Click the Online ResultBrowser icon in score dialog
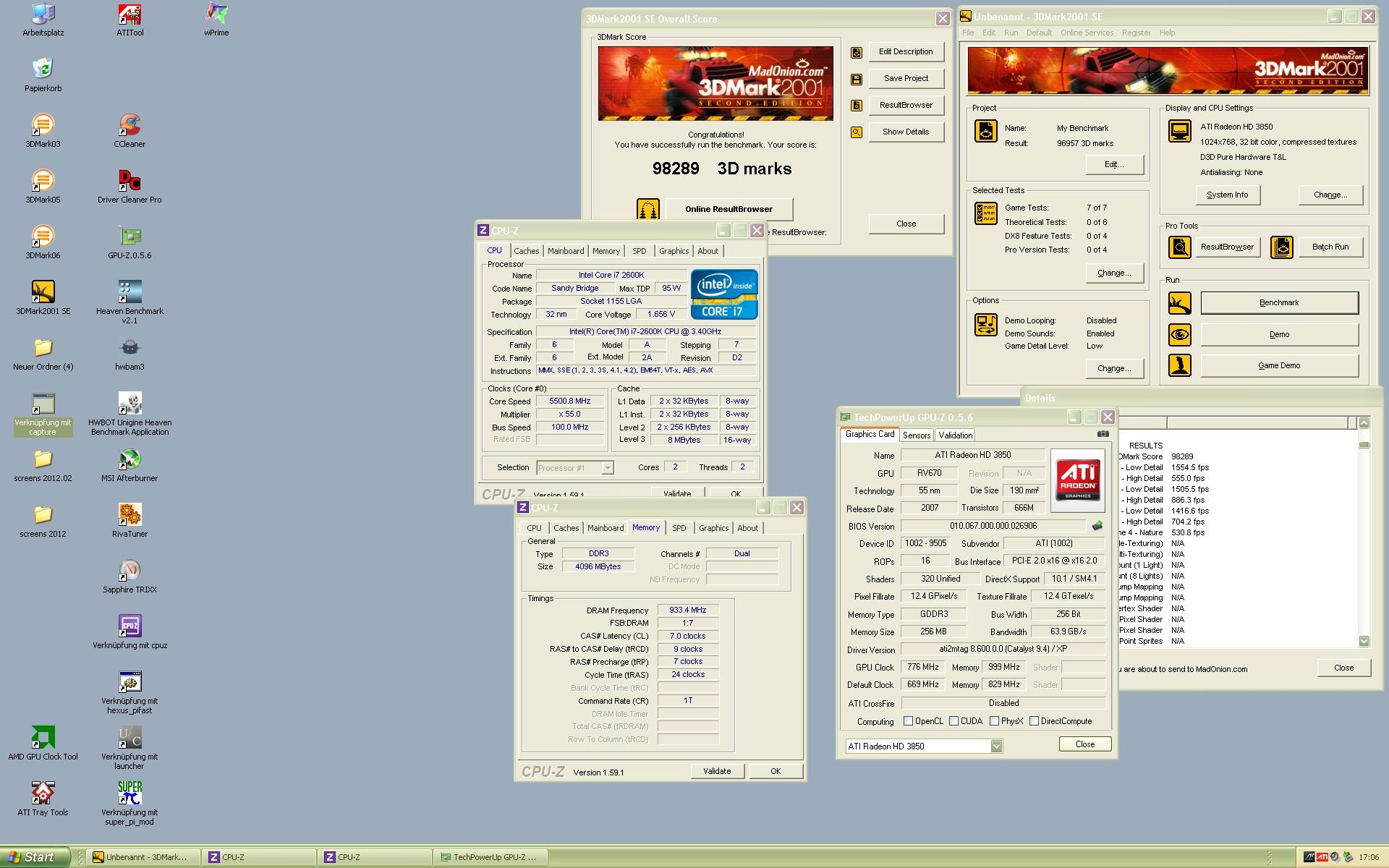 coord(648,209)
